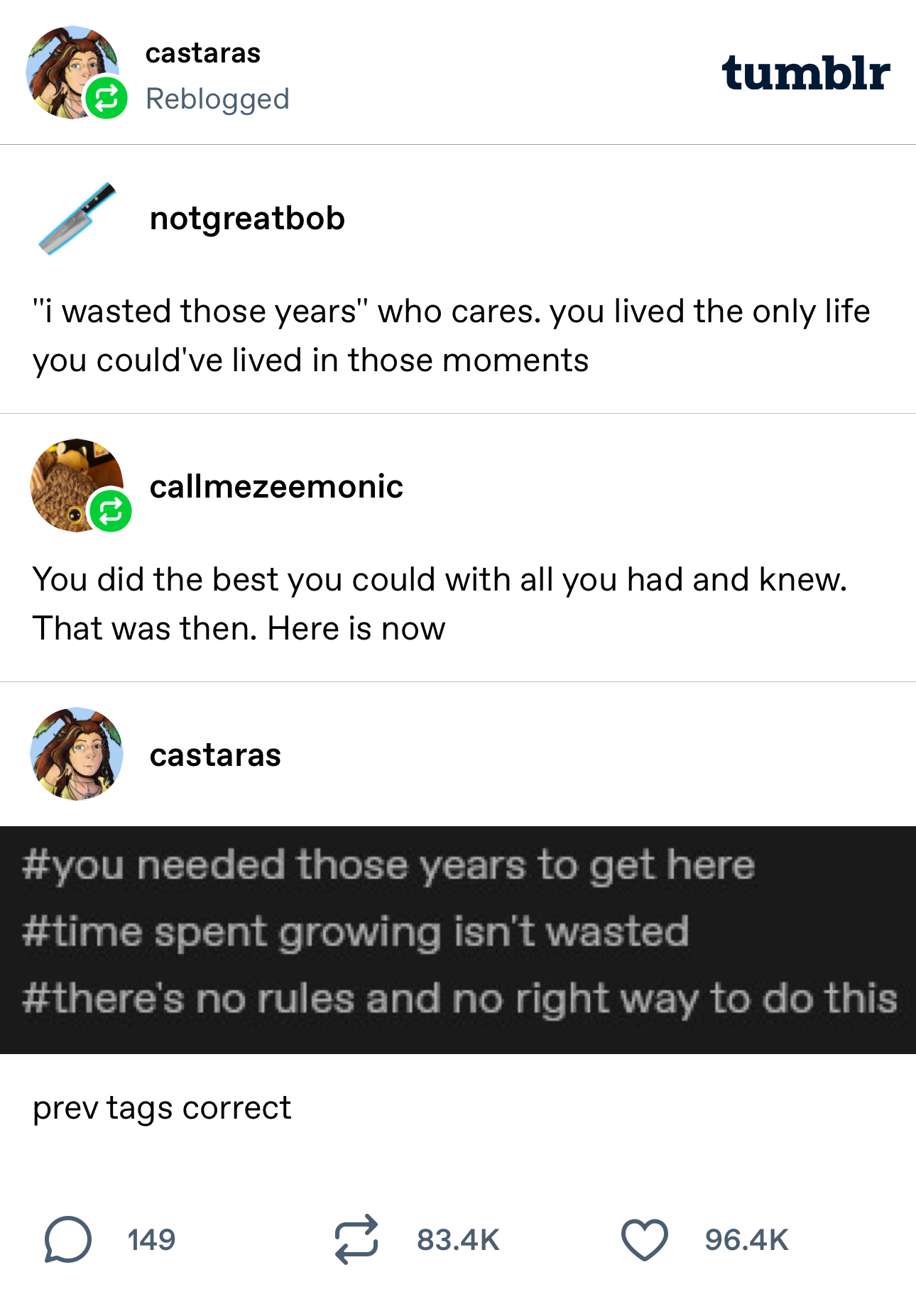Click the green reblog badge on castaras header avatar
The width and height of the screenshot is (916, 1316).
click(x=107, y=99)
